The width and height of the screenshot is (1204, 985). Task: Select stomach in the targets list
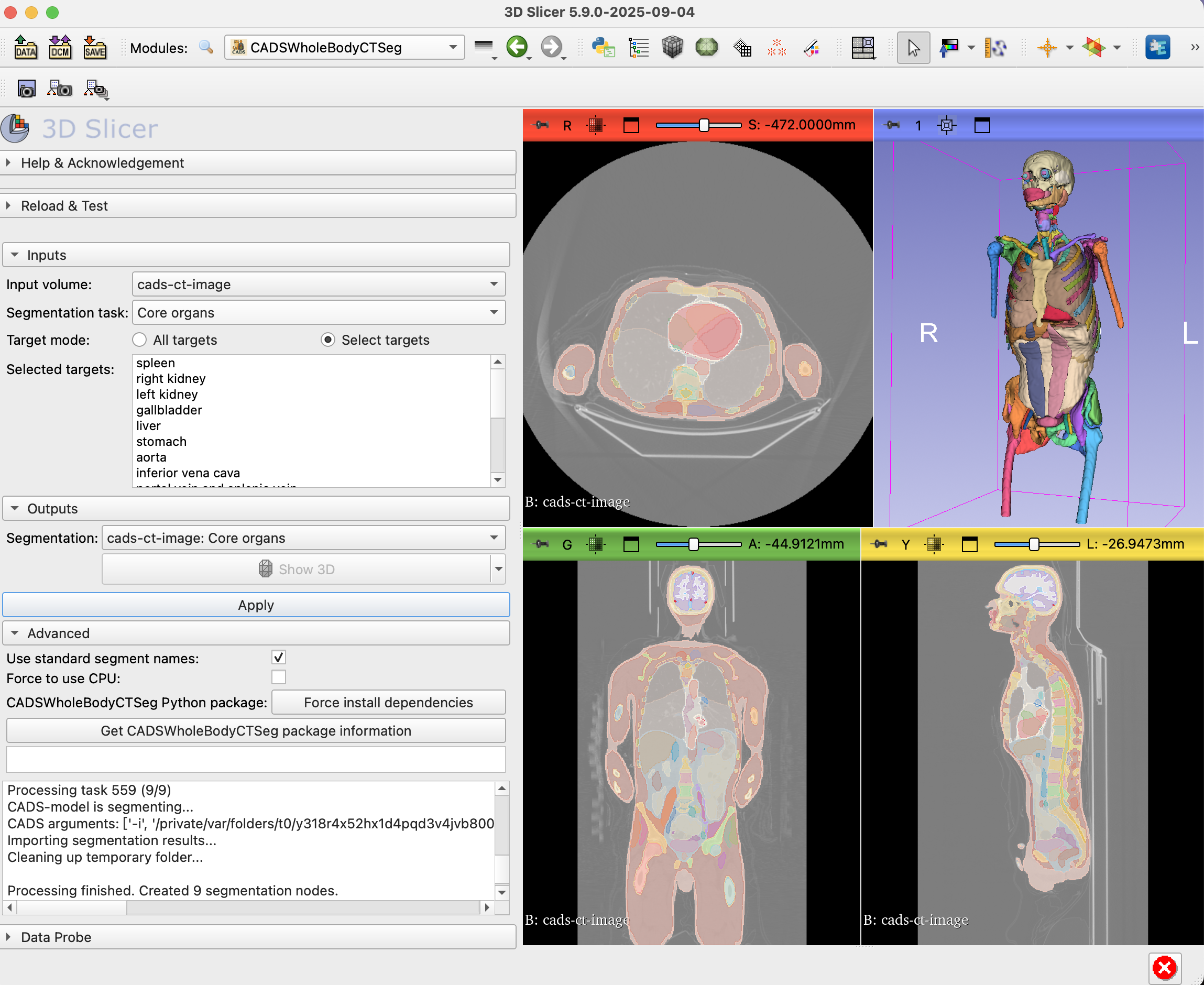161,442
